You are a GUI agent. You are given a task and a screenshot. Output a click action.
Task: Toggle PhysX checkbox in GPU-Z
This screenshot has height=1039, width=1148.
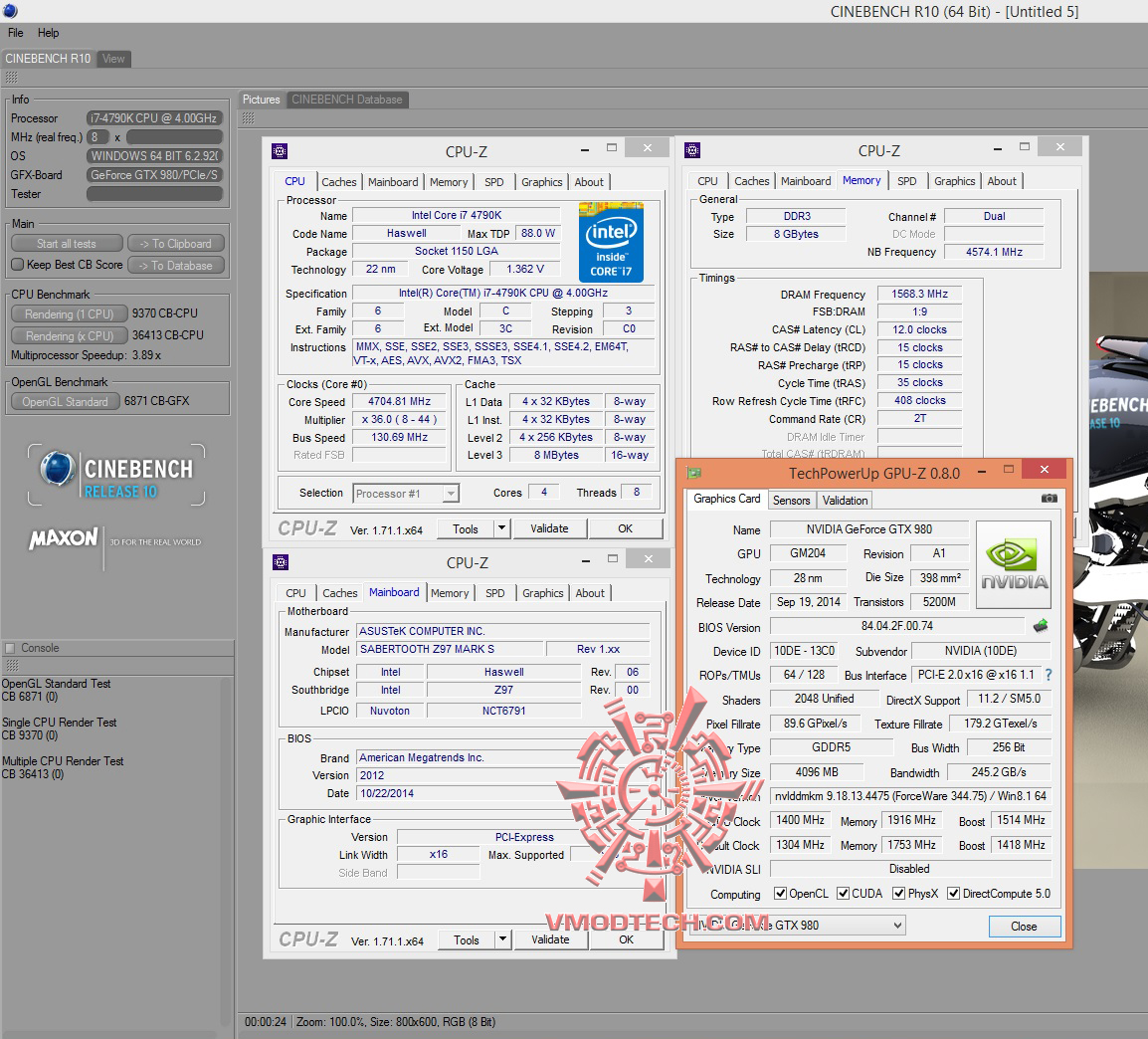click(x=899, y=894)
